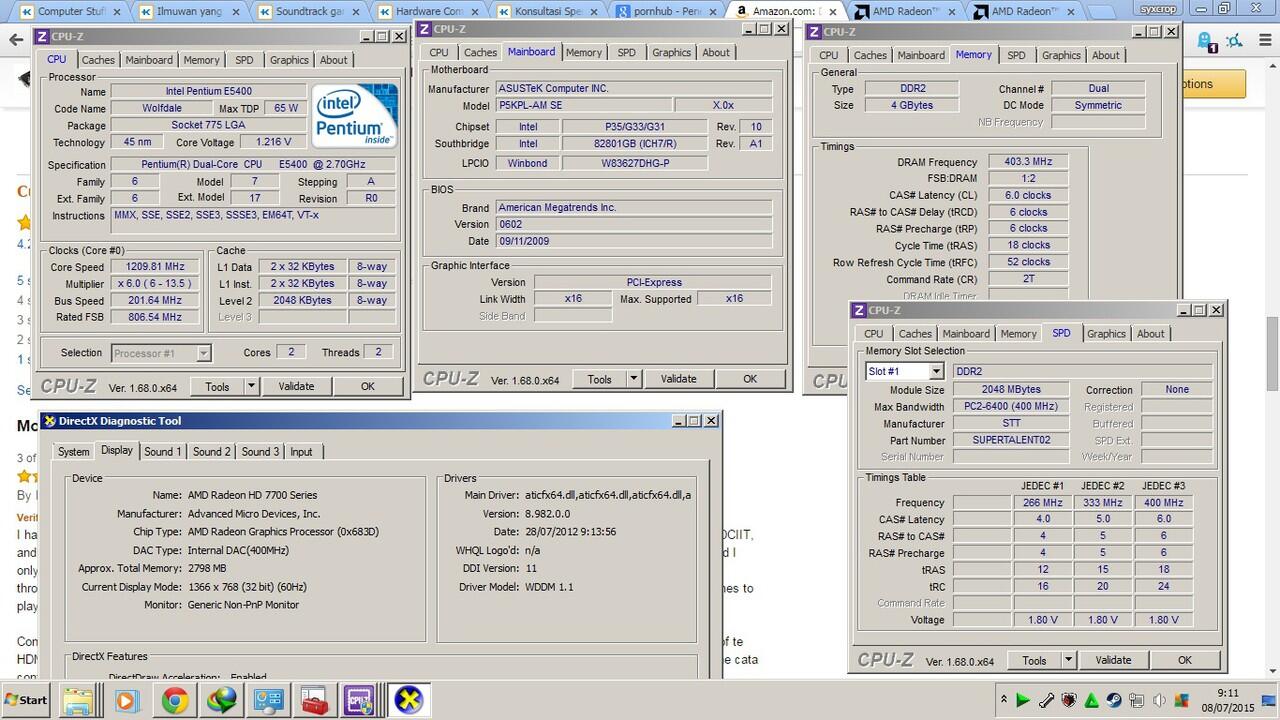
Task: Click the Steam tray icon
Action: (x=1114, y=700)
